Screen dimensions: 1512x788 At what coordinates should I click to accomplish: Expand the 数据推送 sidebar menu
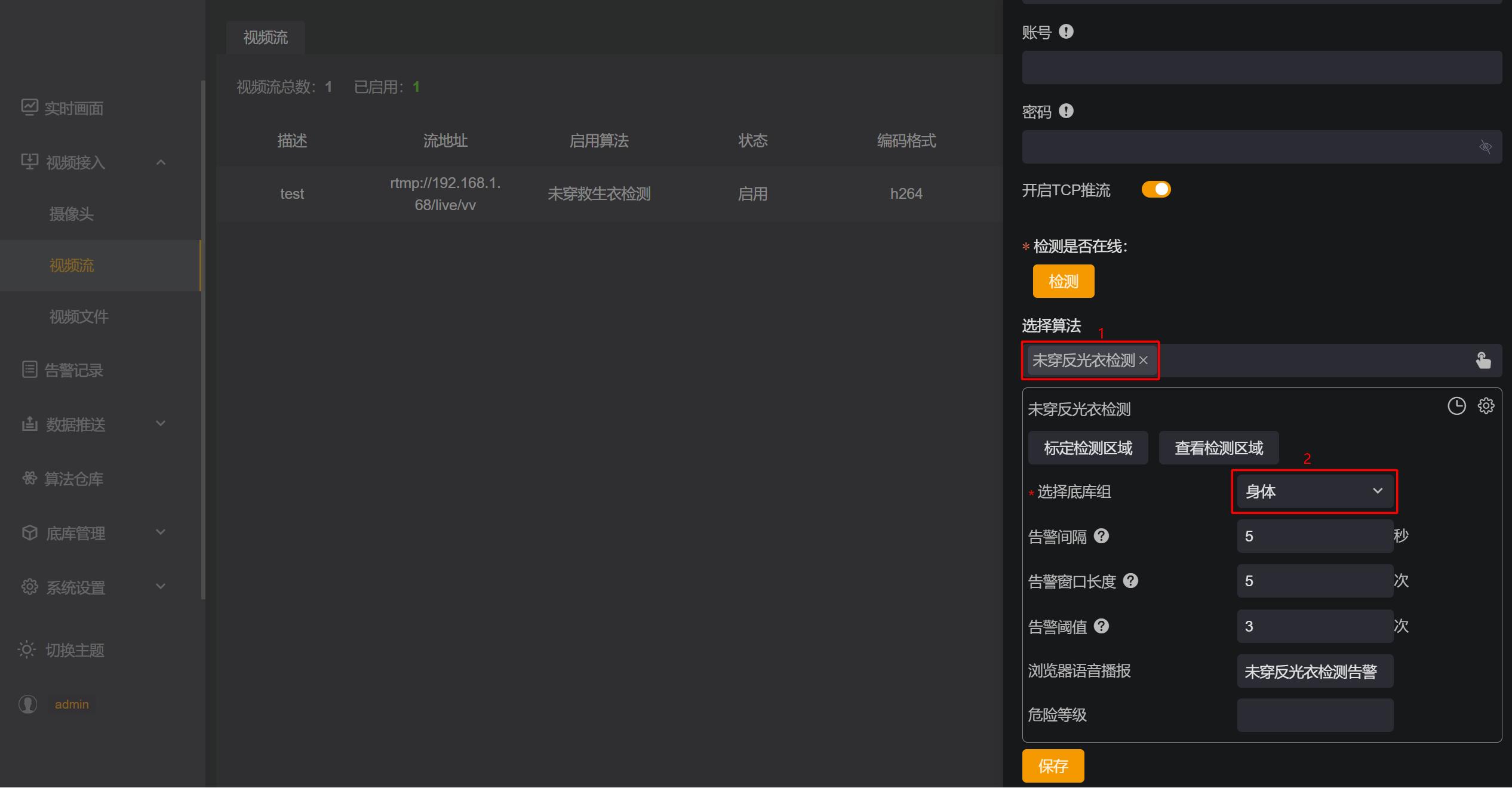click(93, 424)
